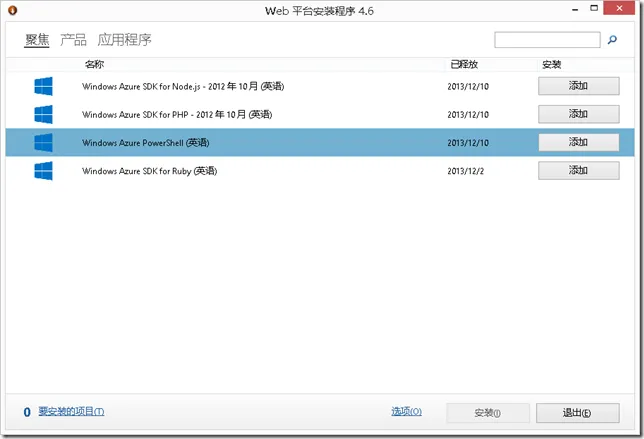Add Windows Azure PowerShell
Image resolution: width=644 pixels, height=439 pixels.
point(579,142)
